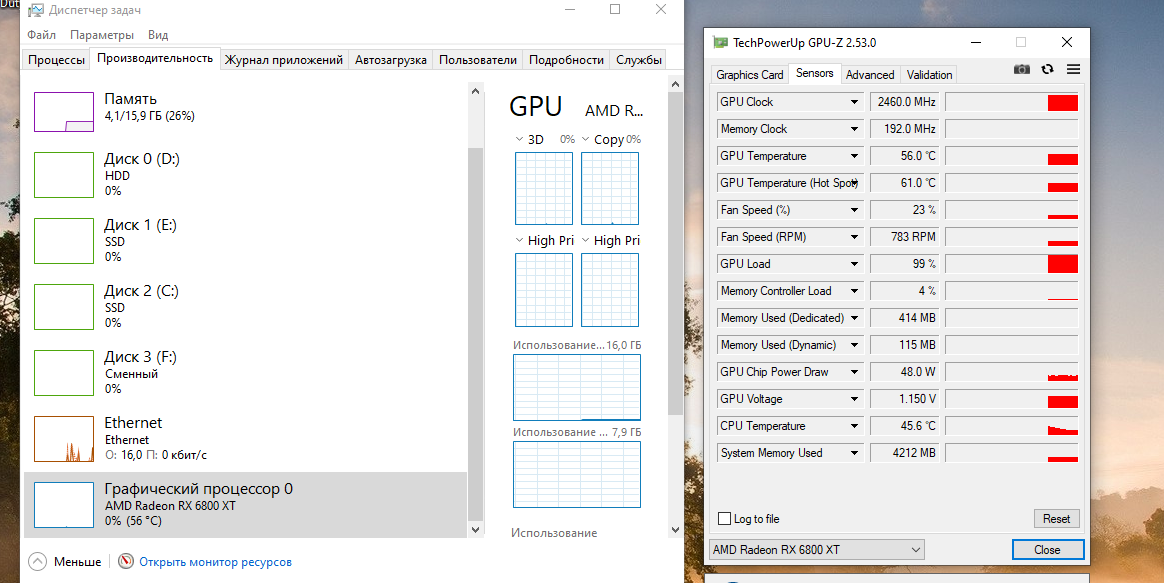
Task: Select the Ethernet network graph
Action: point(64,439)
